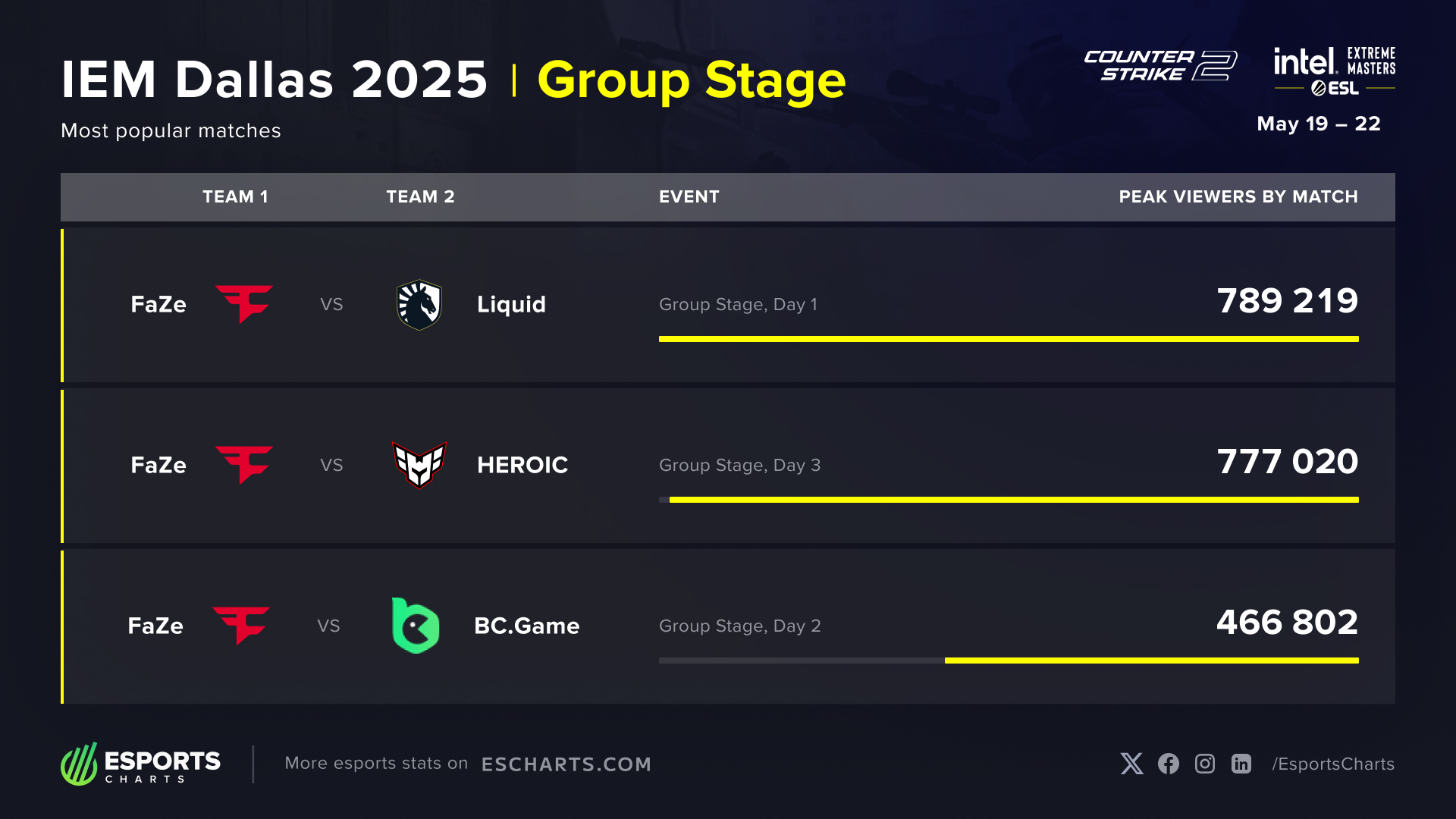Click FaZe logo in the BC.Game row
The width and height of the screenshot is (1456, 819).
(241, 626)
